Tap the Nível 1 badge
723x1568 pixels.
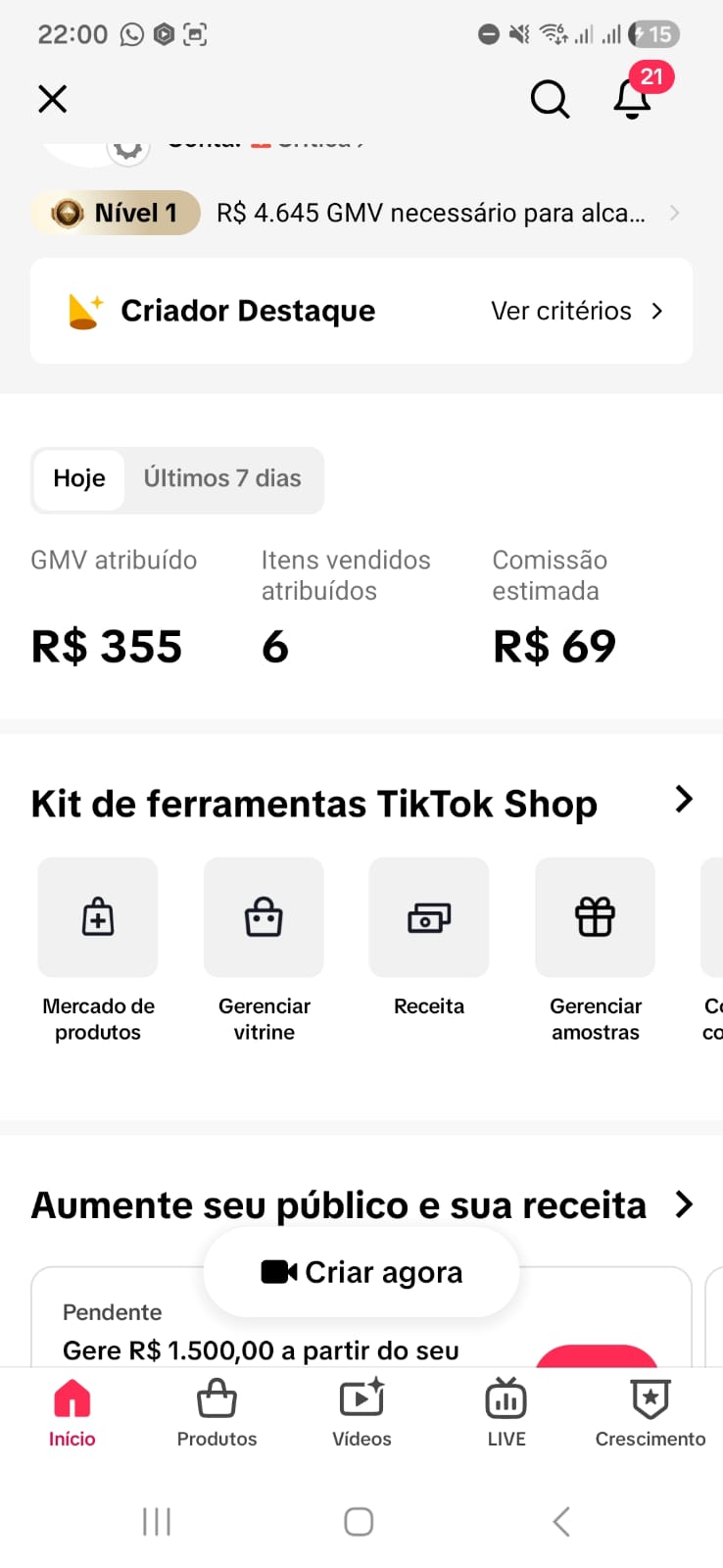pos(116,213)
